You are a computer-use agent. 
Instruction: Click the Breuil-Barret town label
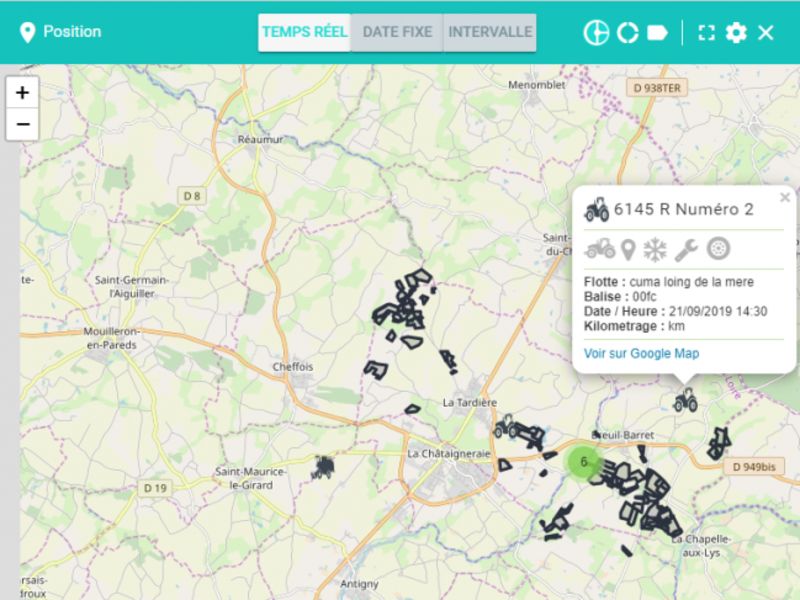click(x=622, y=435)
